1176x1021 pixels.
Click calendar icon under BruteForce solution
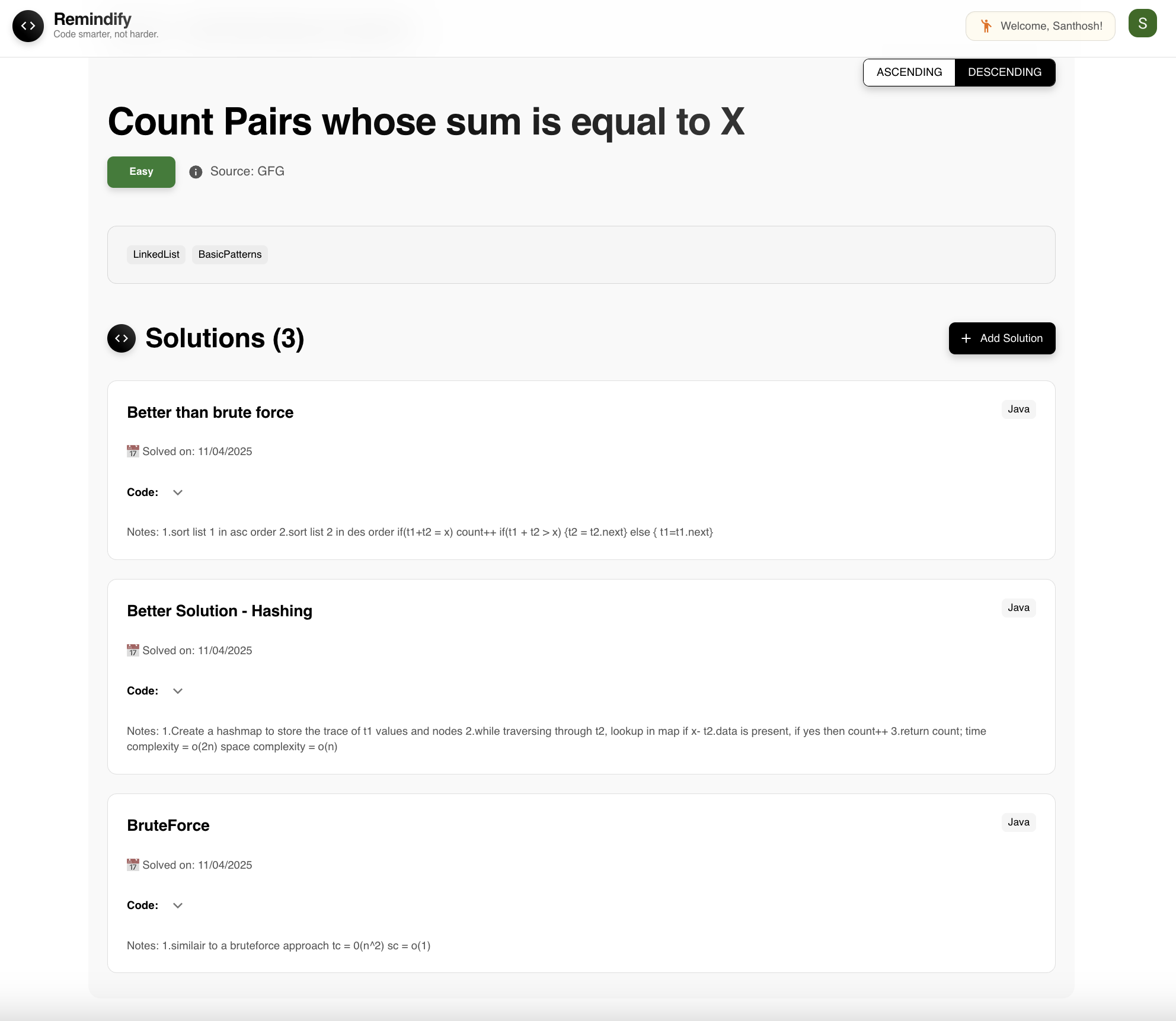coord(133,865)
